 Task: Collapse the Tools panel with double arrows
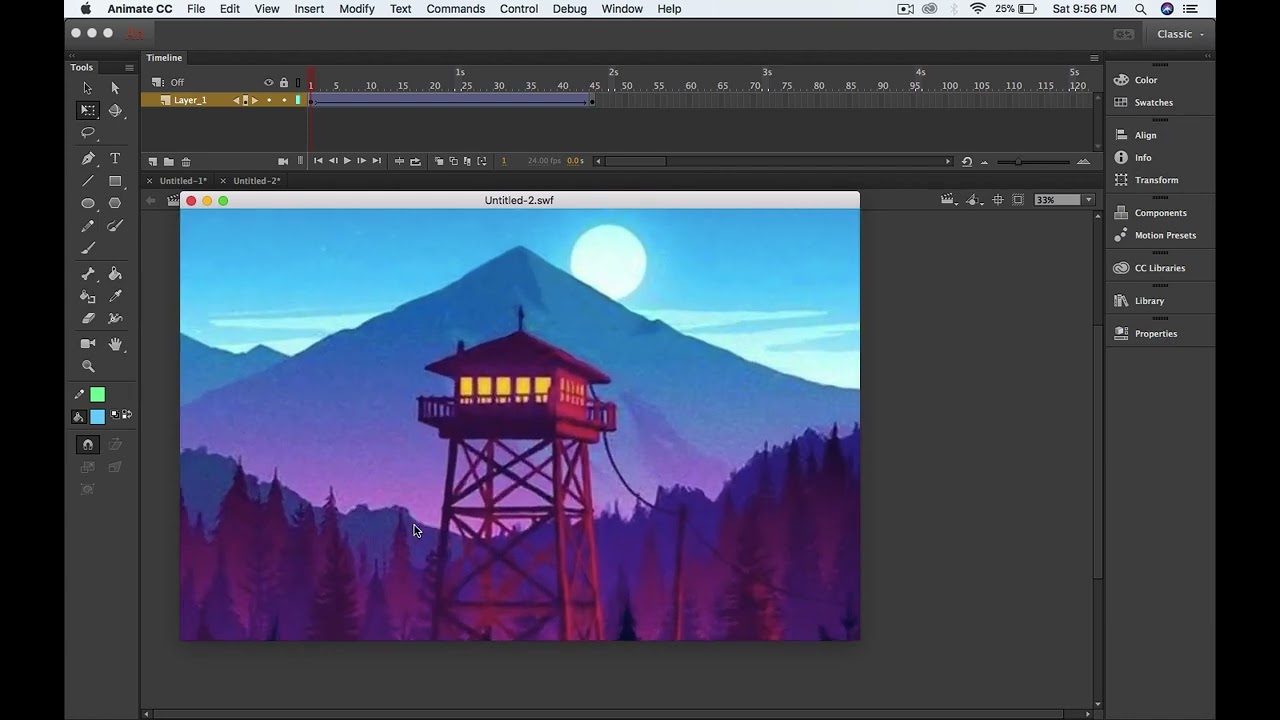(72, 56)
